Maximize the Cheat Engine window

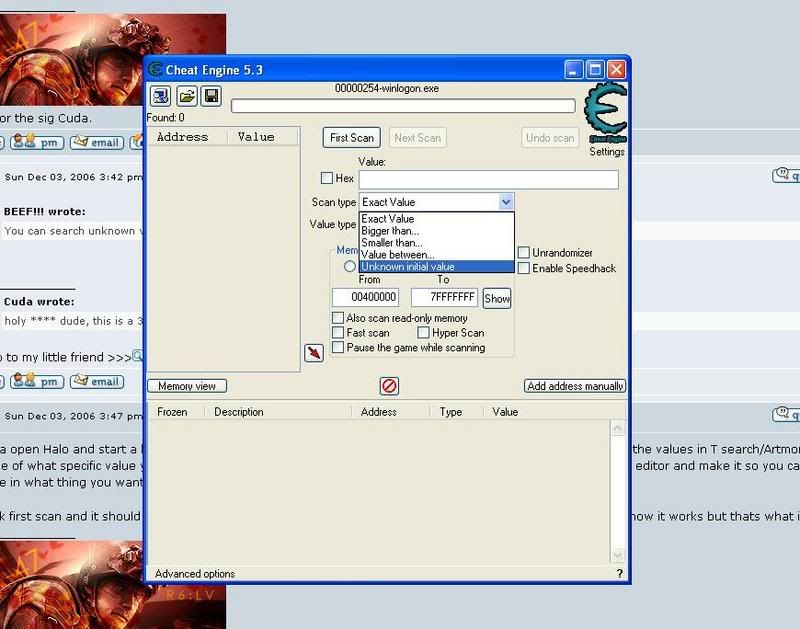(595, 69)
